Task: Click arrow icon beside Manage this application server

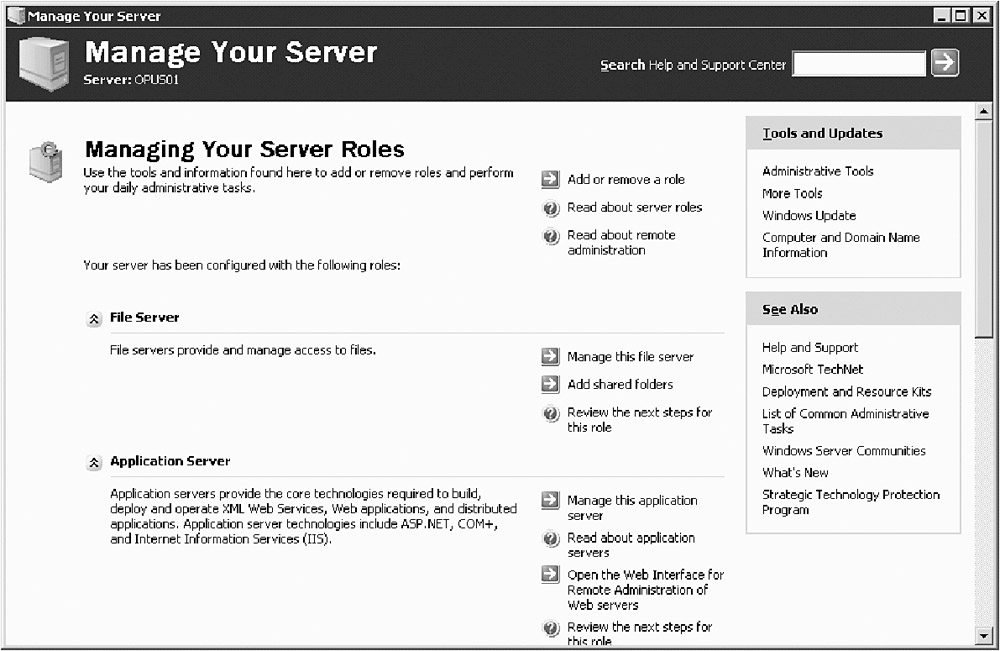Action: click(550, 500)
